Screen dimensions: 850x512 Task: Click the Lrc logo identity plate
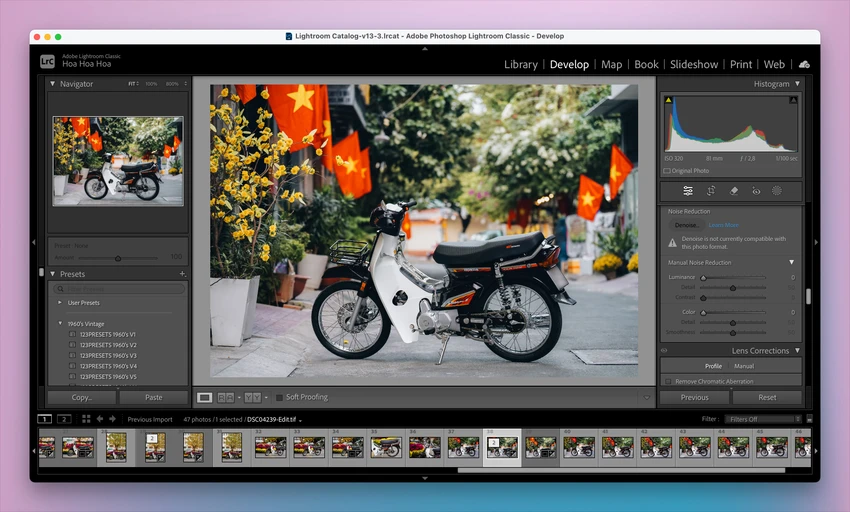click(47, 61)
